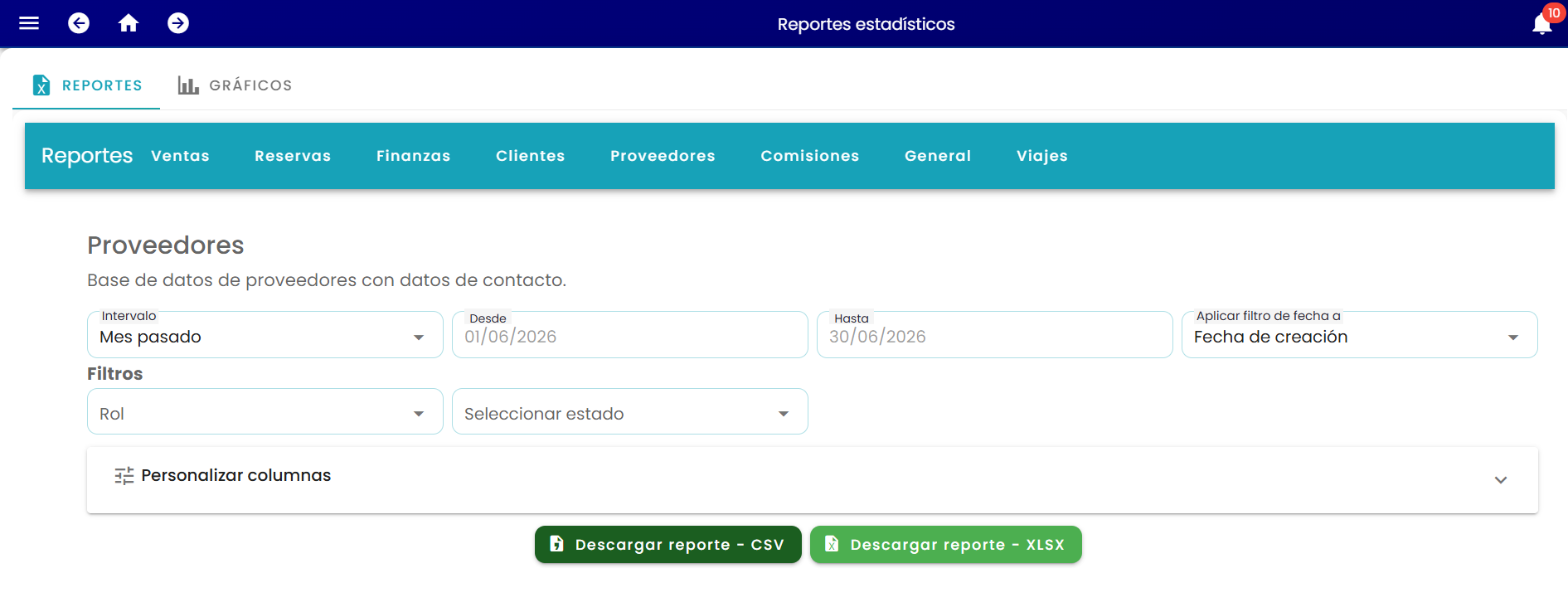The height and width of the screenshot is (607, 1568).
Task: Expand the Personalizar columnas chevron
Action: click(1501, 480)
